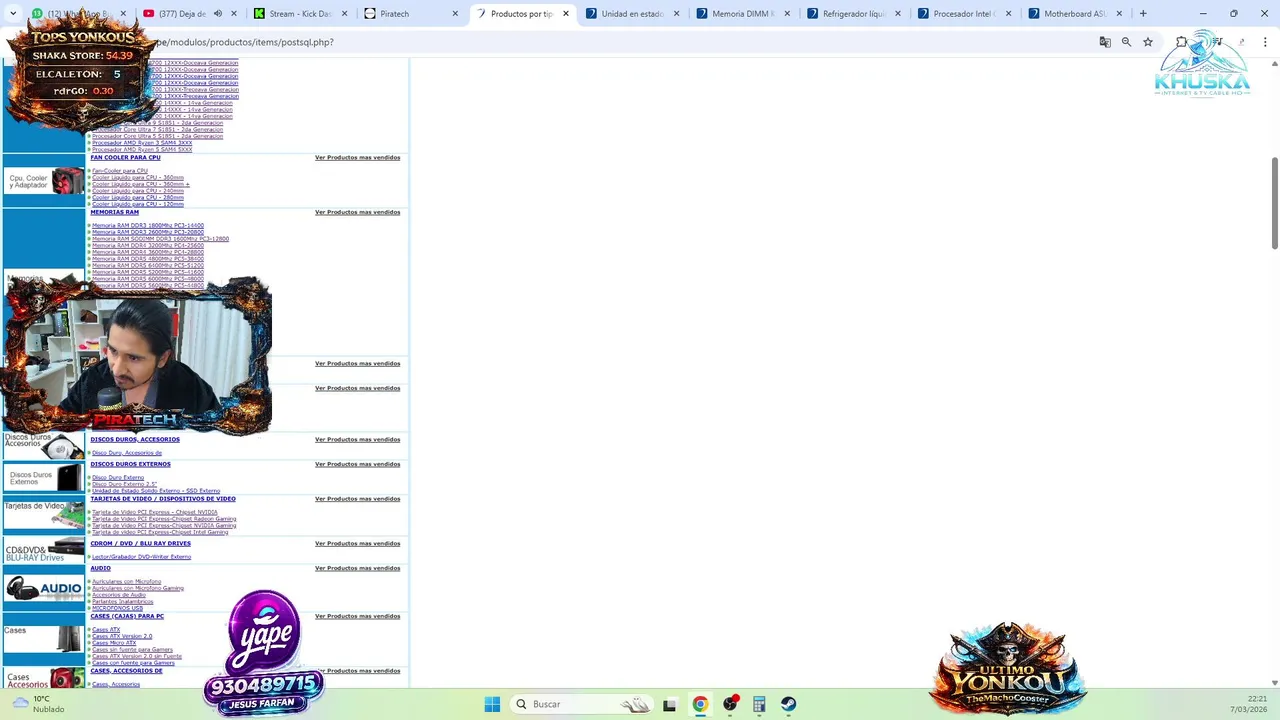
Task: Open Ver Productos mas vendidos for Audio
Action: coord(357,568)
